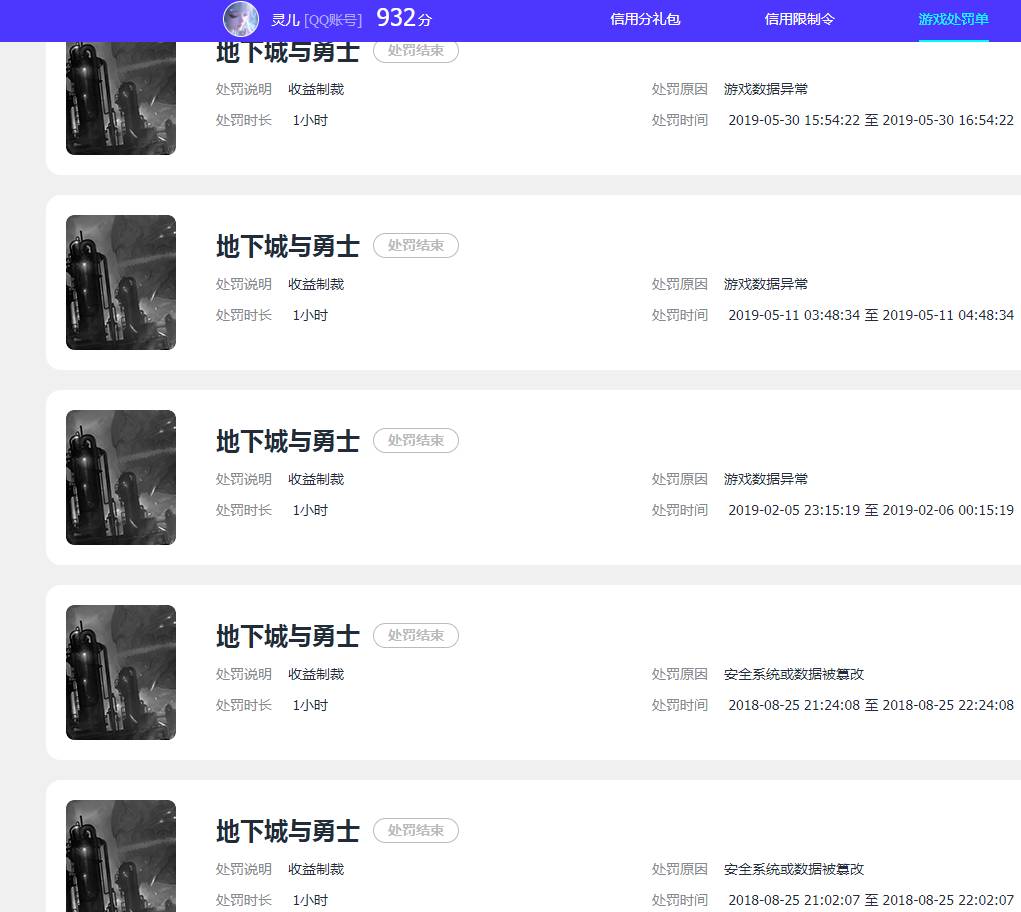Open game thumbnail for the 21:24:08 penalty

pyautogui.click(x=121, y=672)
